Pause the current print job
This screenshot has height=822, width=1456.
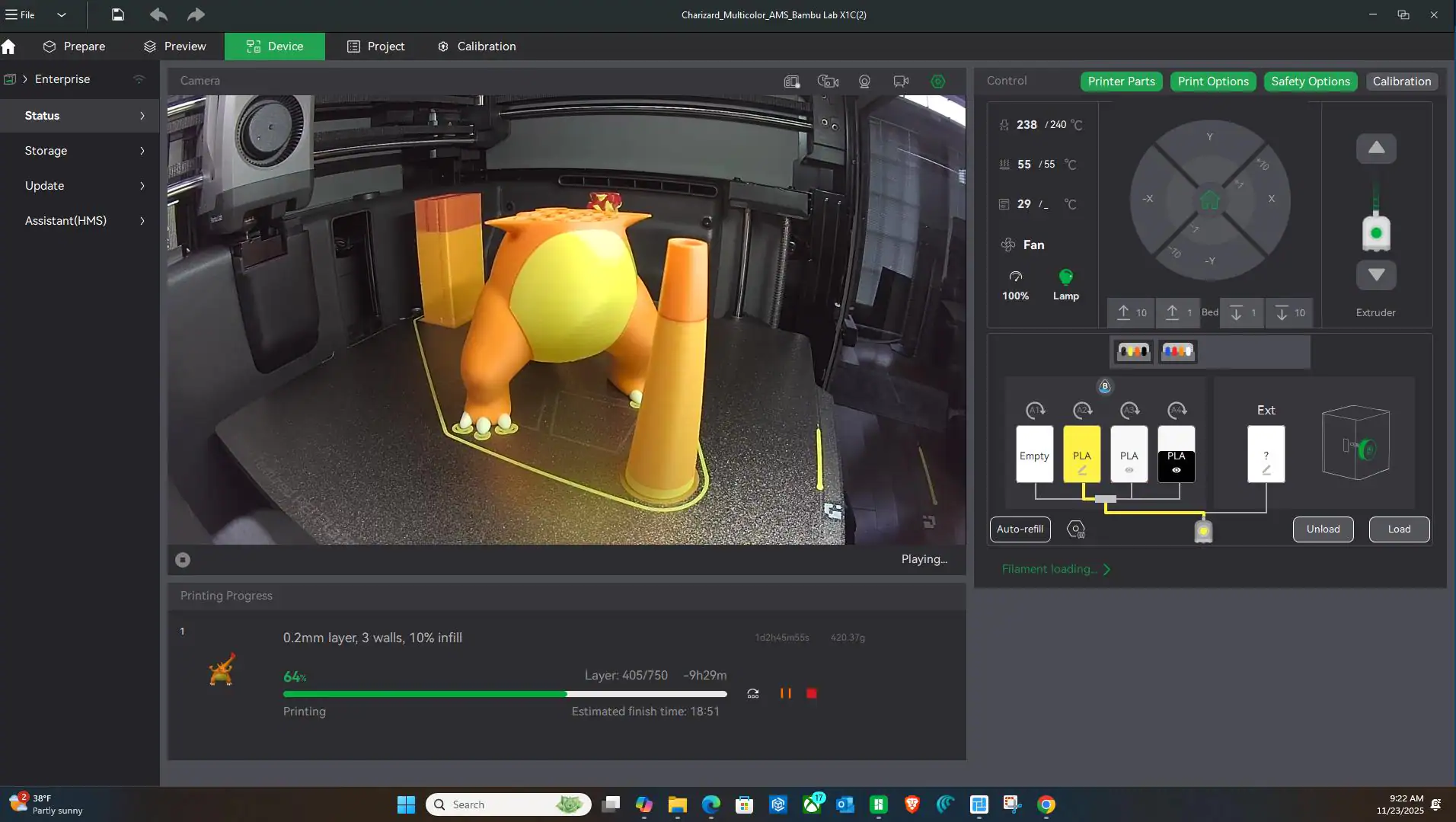[x=785, y=693]
